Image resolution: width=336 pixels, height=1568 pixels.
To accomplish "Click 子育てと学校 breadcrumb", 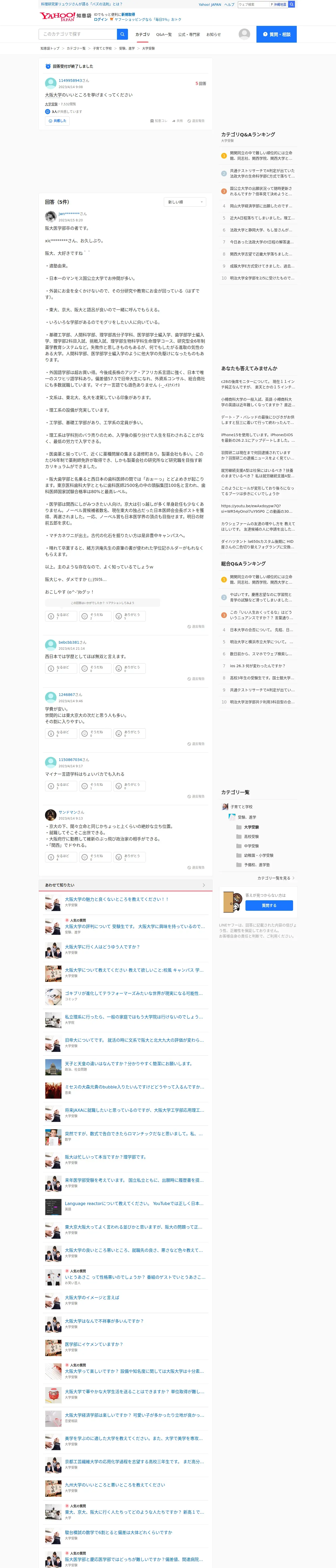I will pyautogui.click(x=102, y=48).
